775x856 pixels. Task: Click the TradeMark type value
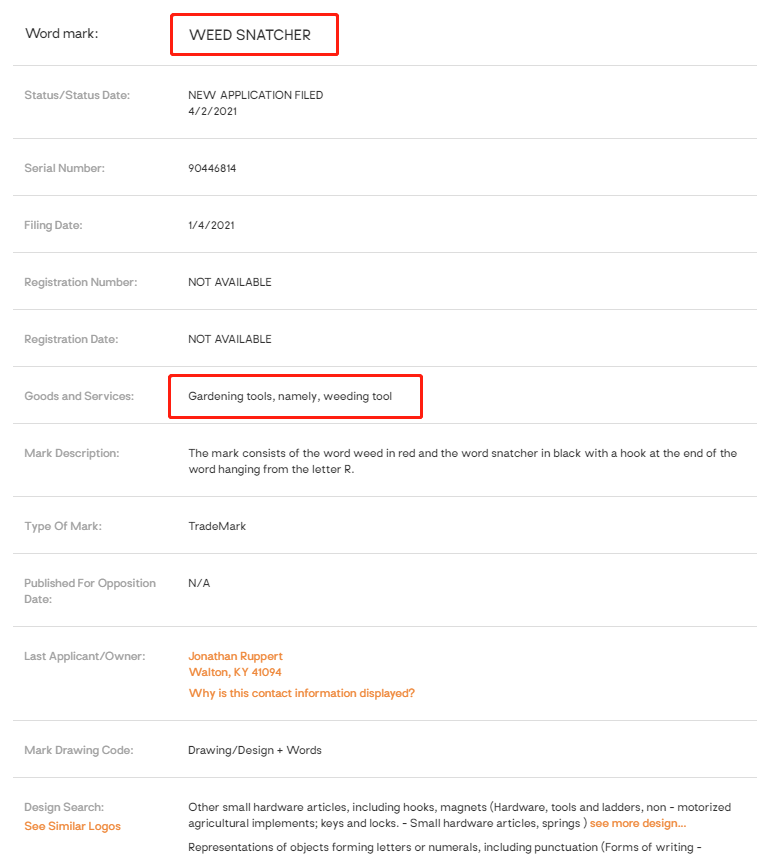217,526
